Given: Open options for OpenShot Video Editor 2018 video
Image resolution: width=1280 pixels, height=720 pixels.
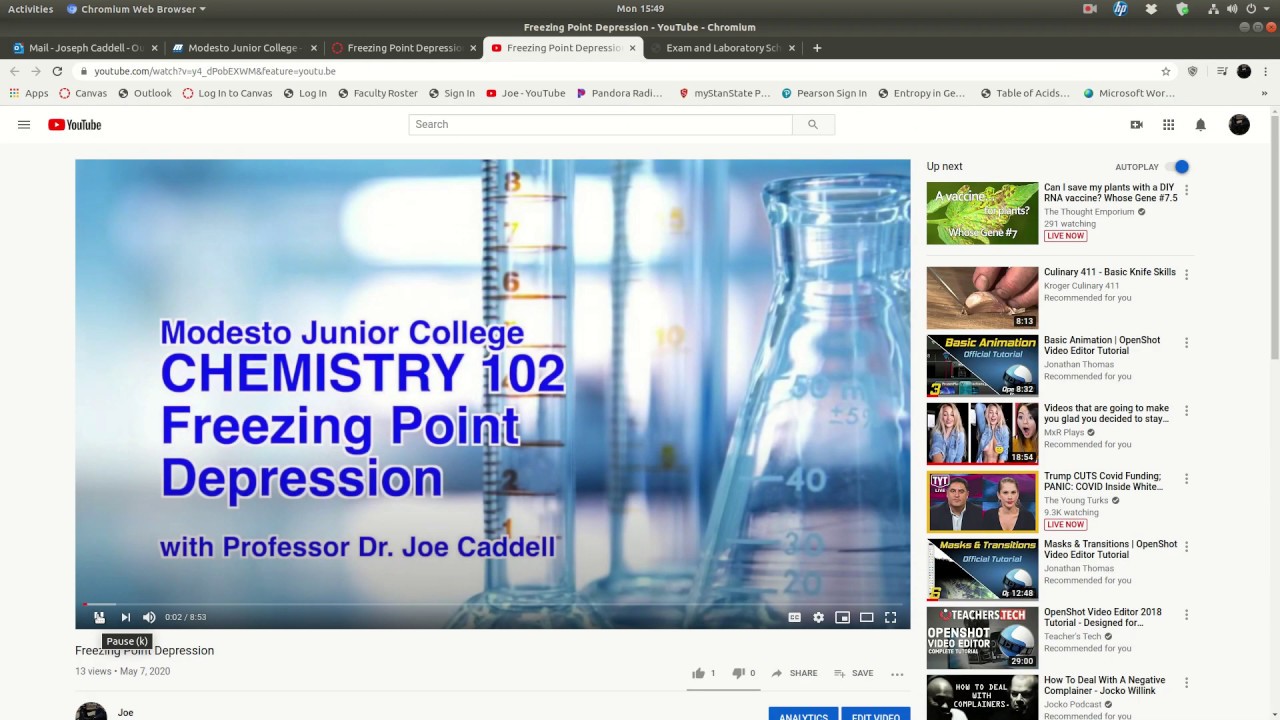Looking at the screenshot, I should (x=1186, y=614).
